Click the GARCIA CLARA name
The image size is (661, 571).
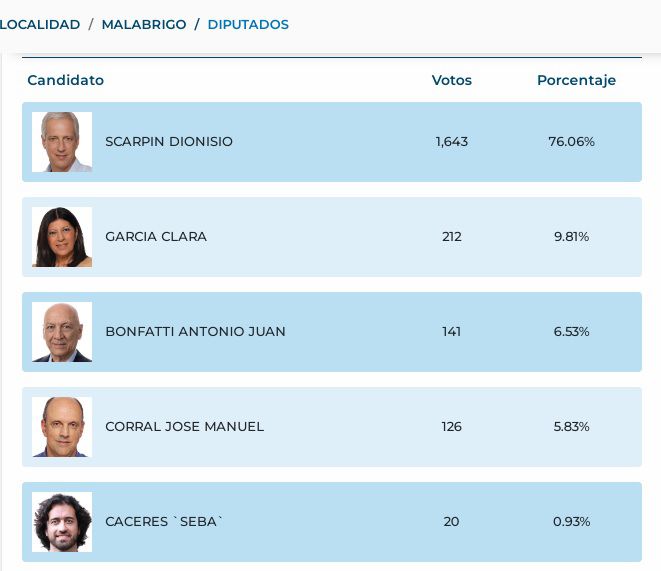pos(156,236)
